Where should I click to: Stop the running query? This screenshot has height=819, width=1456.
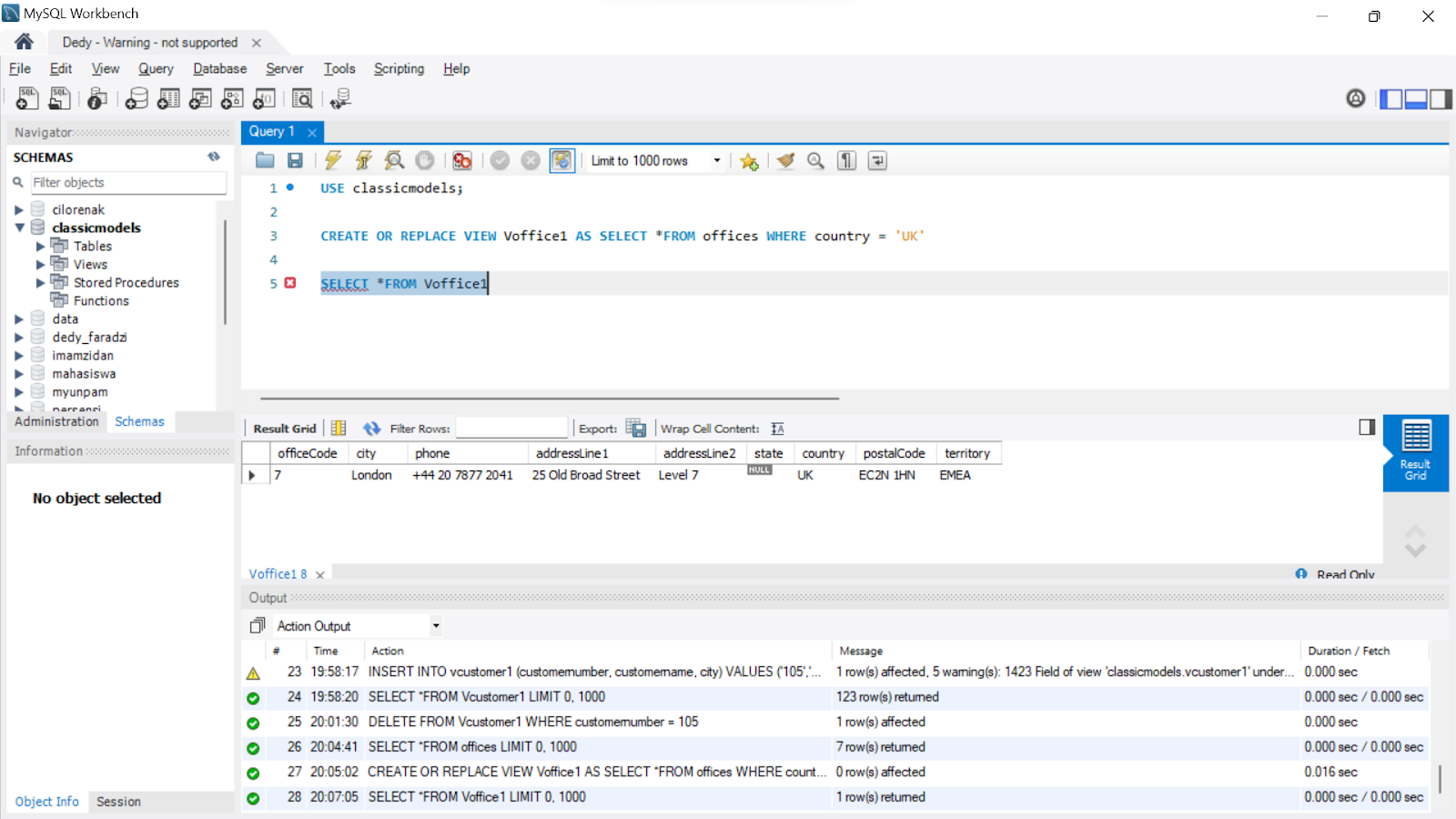click(x=425, y=161)
